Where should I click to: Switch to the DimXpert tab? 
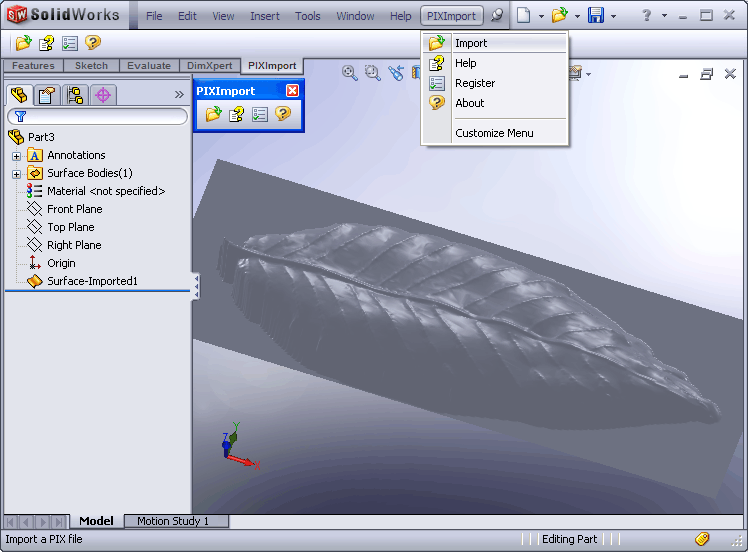[209, 66]
